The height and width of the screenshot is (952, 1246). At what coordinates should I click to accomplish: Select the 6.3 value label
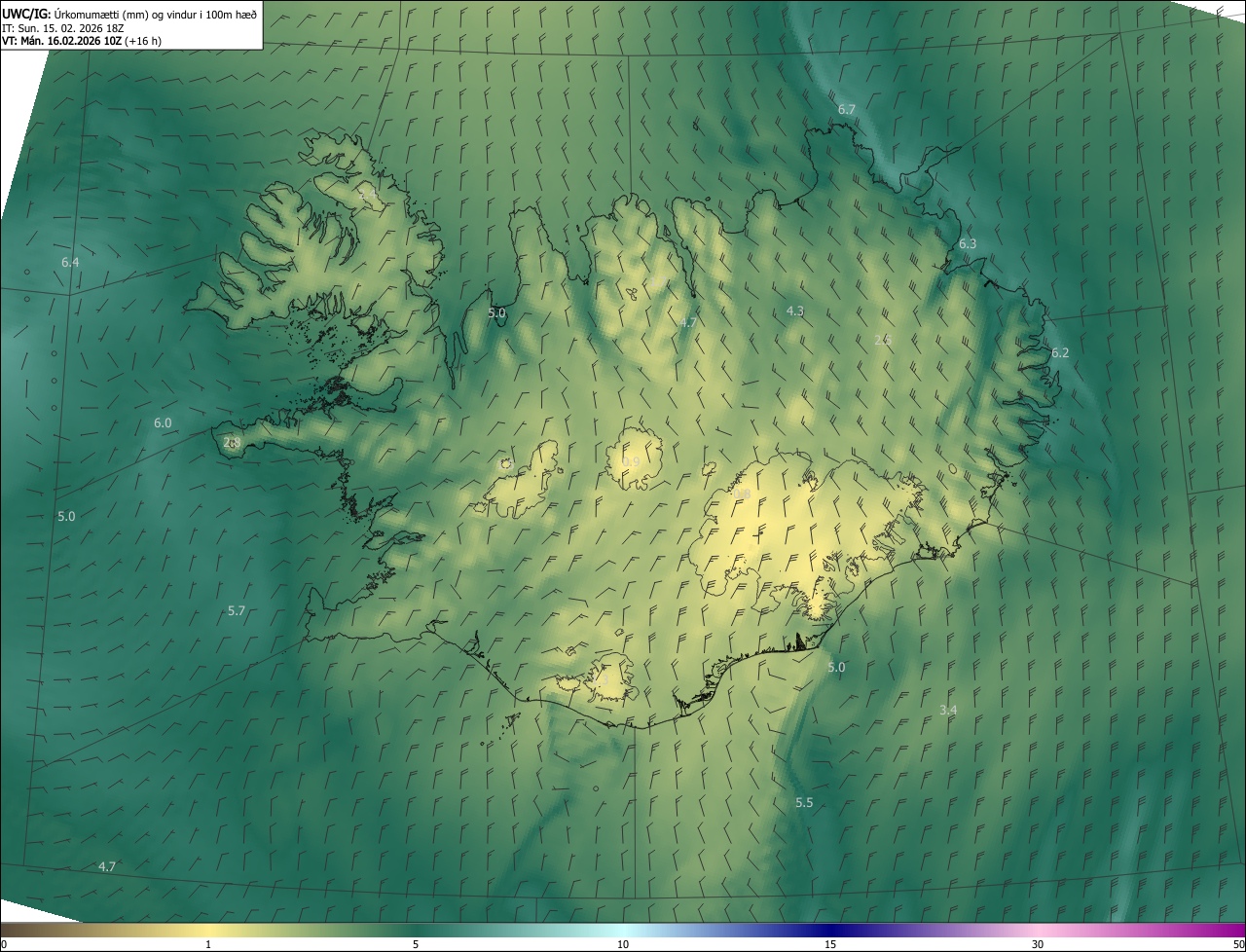click(x=968, y=243)
